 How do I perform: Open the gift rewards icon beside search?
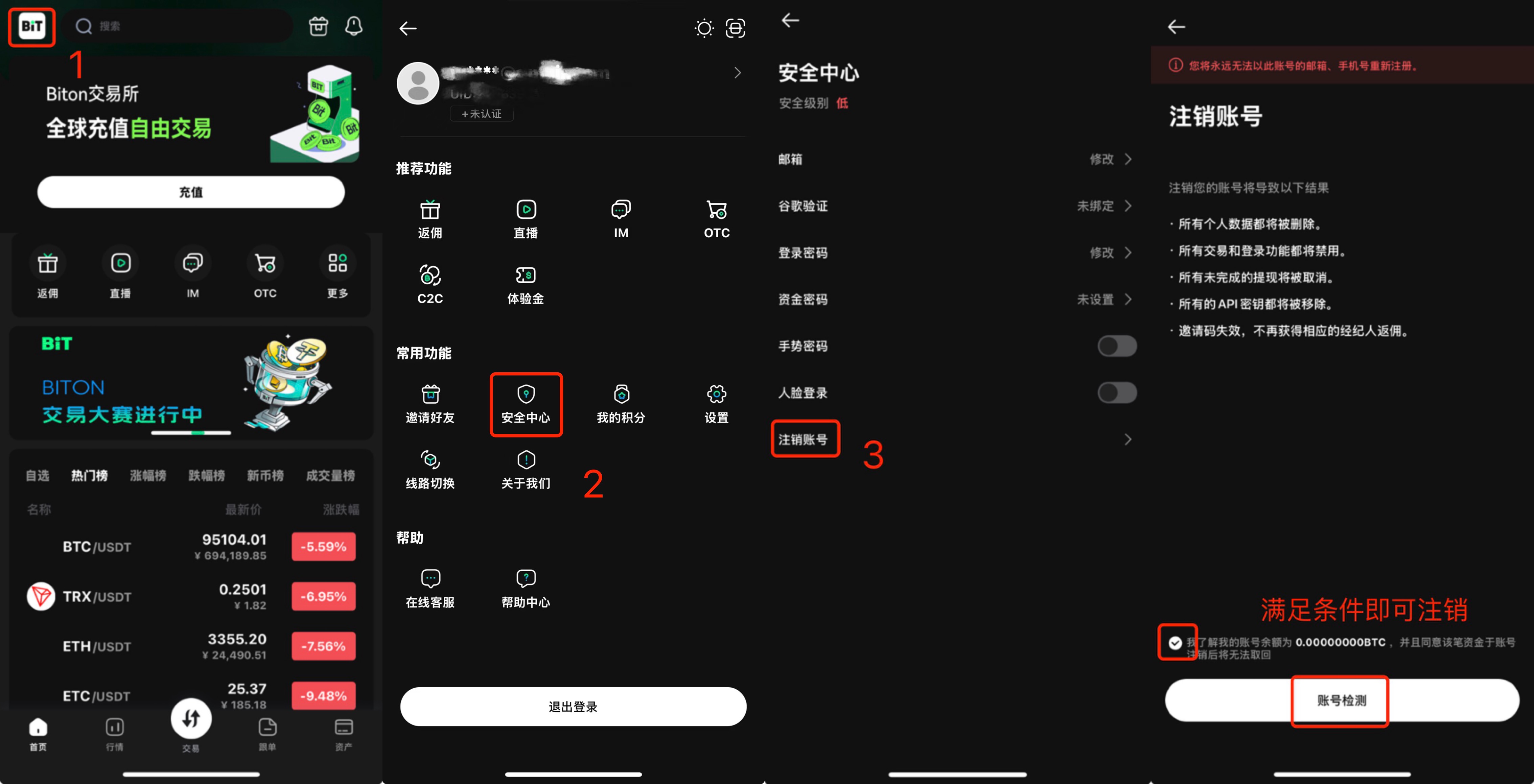319,26
